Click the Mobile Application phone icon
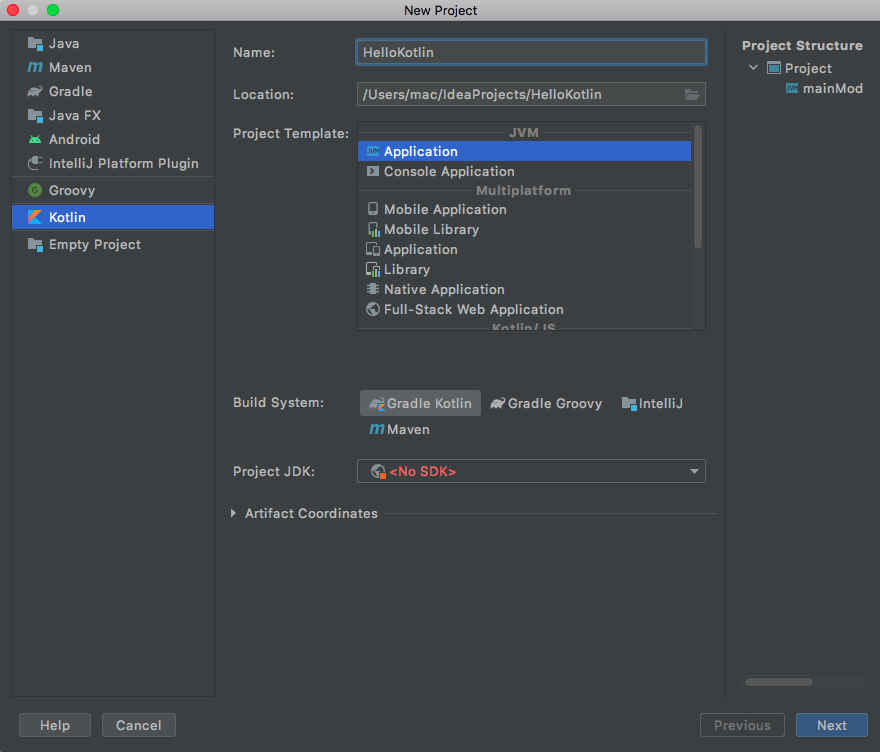The height and width of the screenshot is (752, 880). tap(373, 209)
